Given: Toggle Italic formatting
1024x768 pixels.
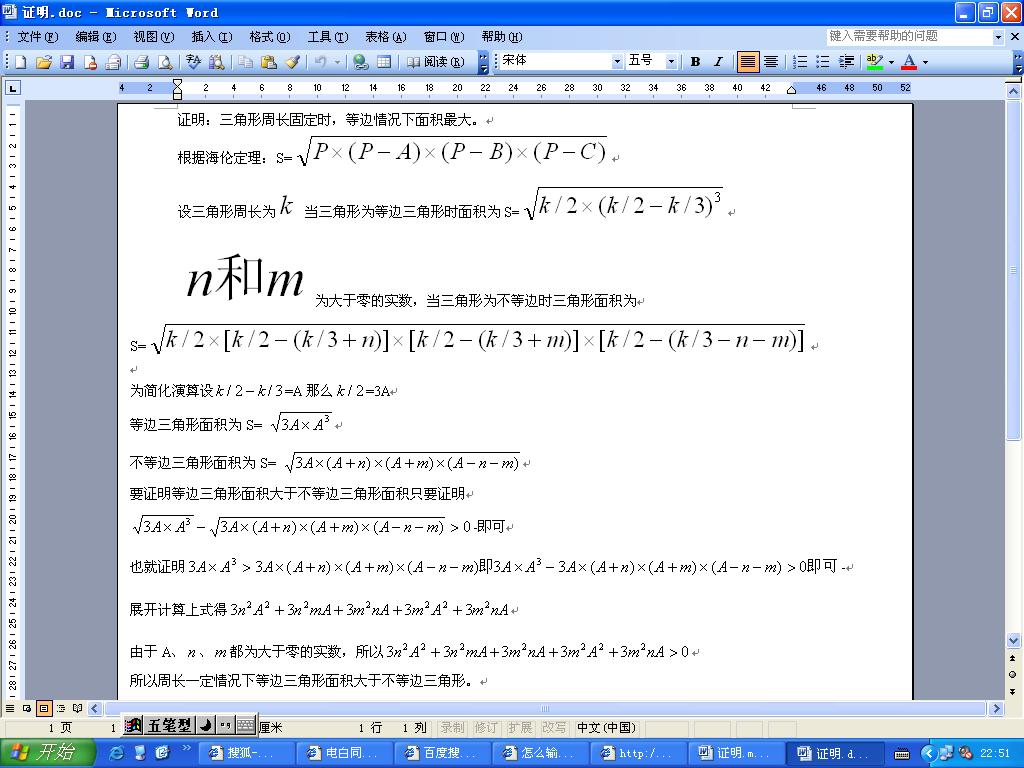Looking at the screenshot, I should (x=717, y=62).
